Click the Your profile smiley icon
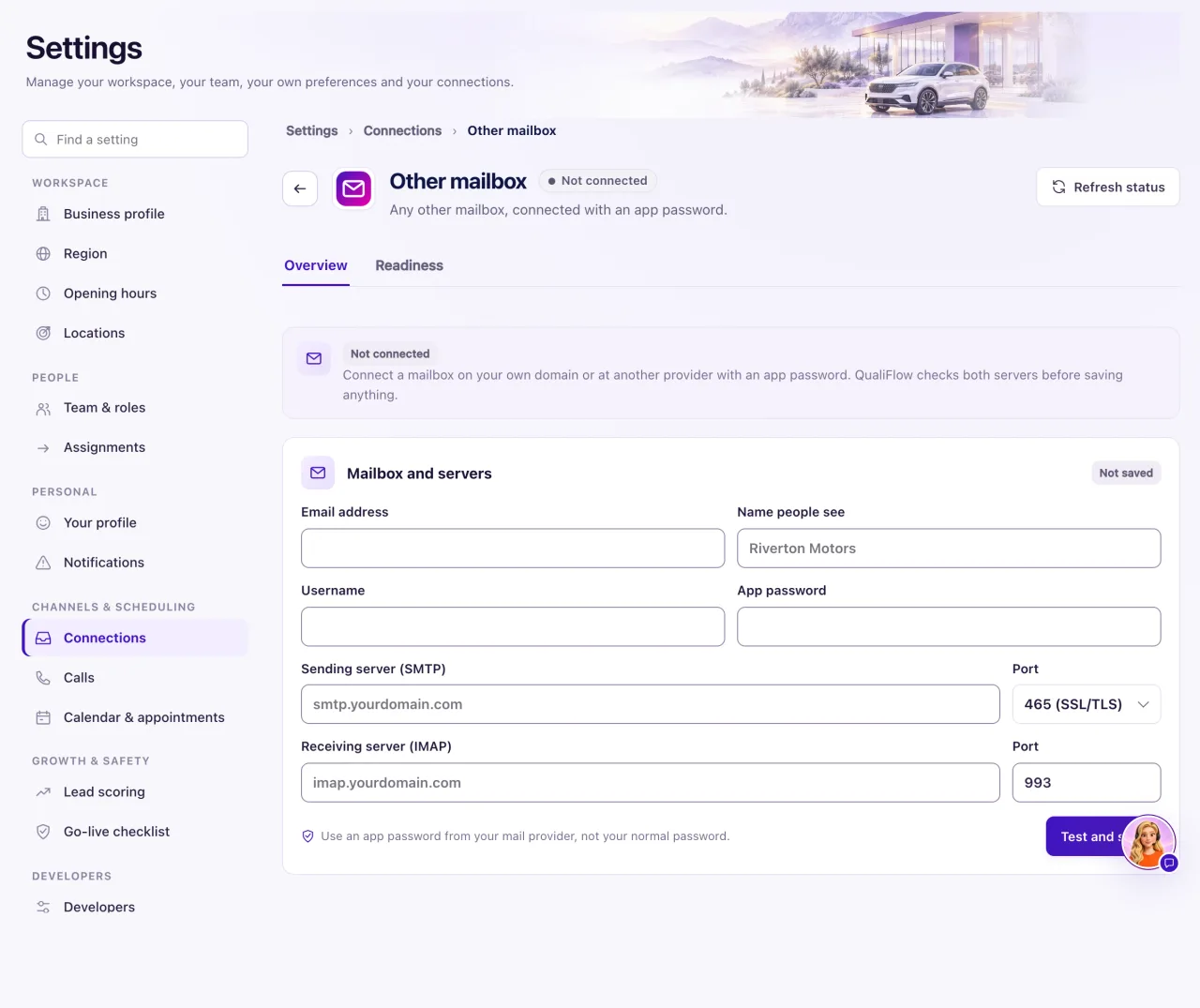Viewport: 1200px width, 1008px height. pos(43,523)
